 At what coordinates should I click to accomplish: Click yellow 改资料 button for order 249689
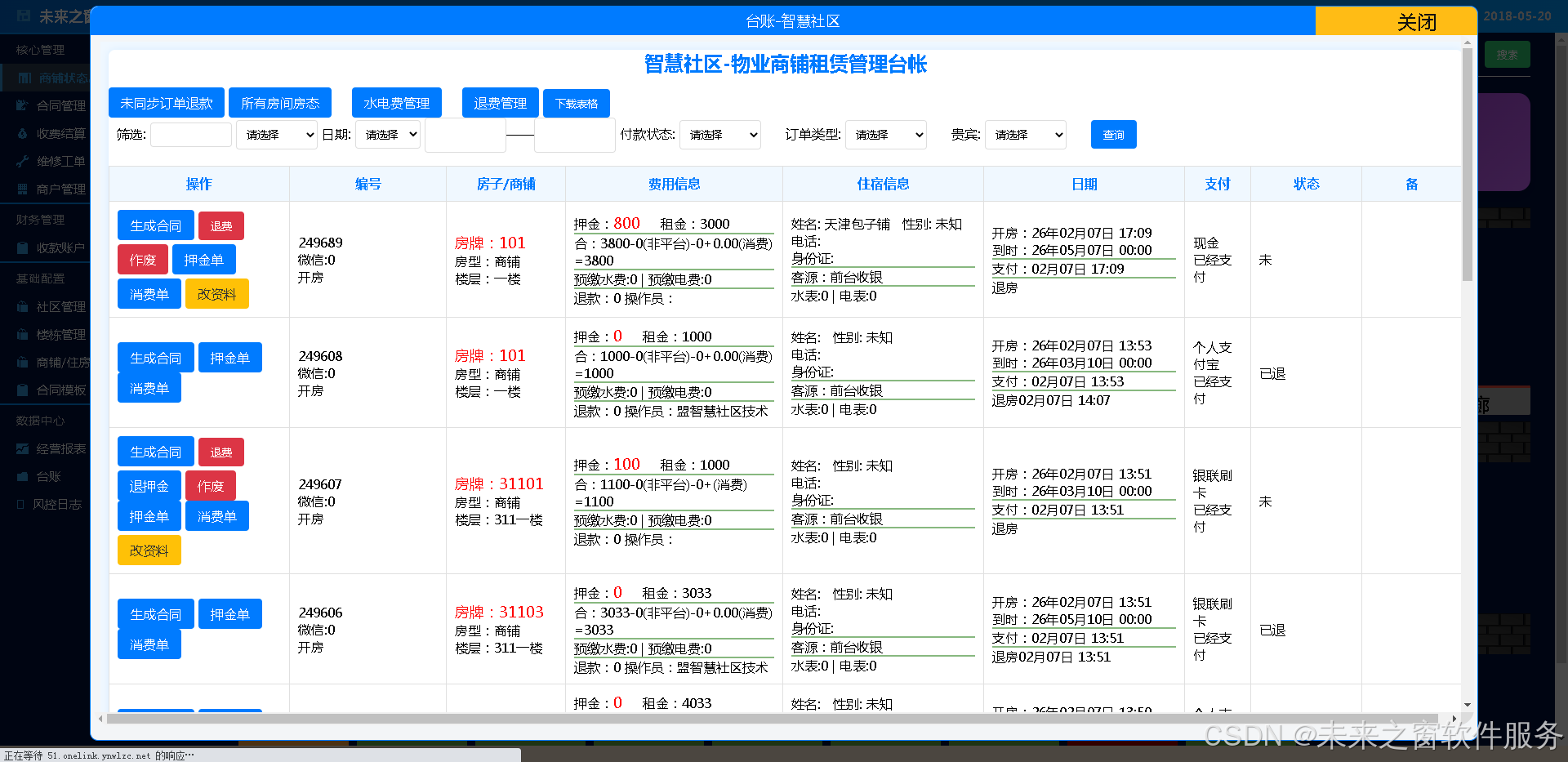pyautogui.click(x=216, y=294)
